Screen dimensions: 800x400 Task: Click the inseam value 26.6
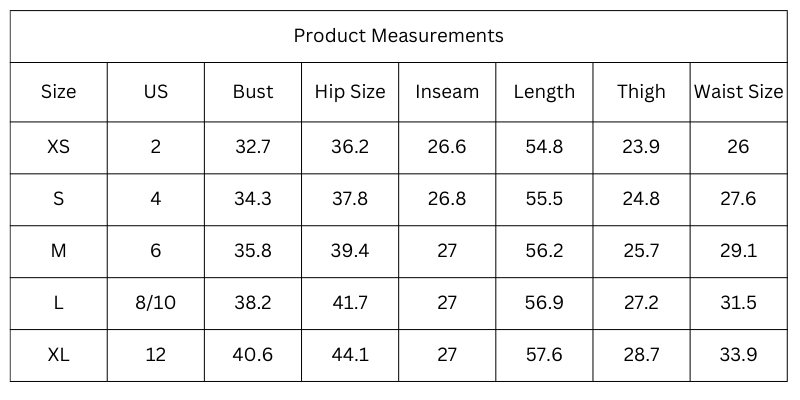pos(447,147)
